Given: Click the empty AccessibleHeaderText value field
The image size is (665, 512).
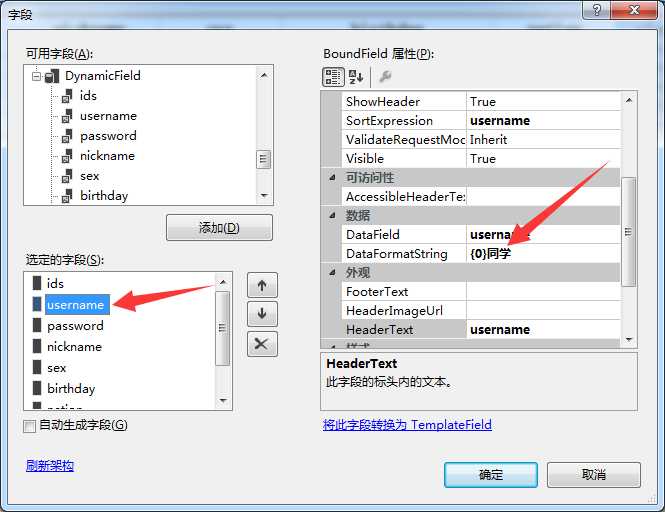Looking at the screenshot, I should tap(543, 197).
